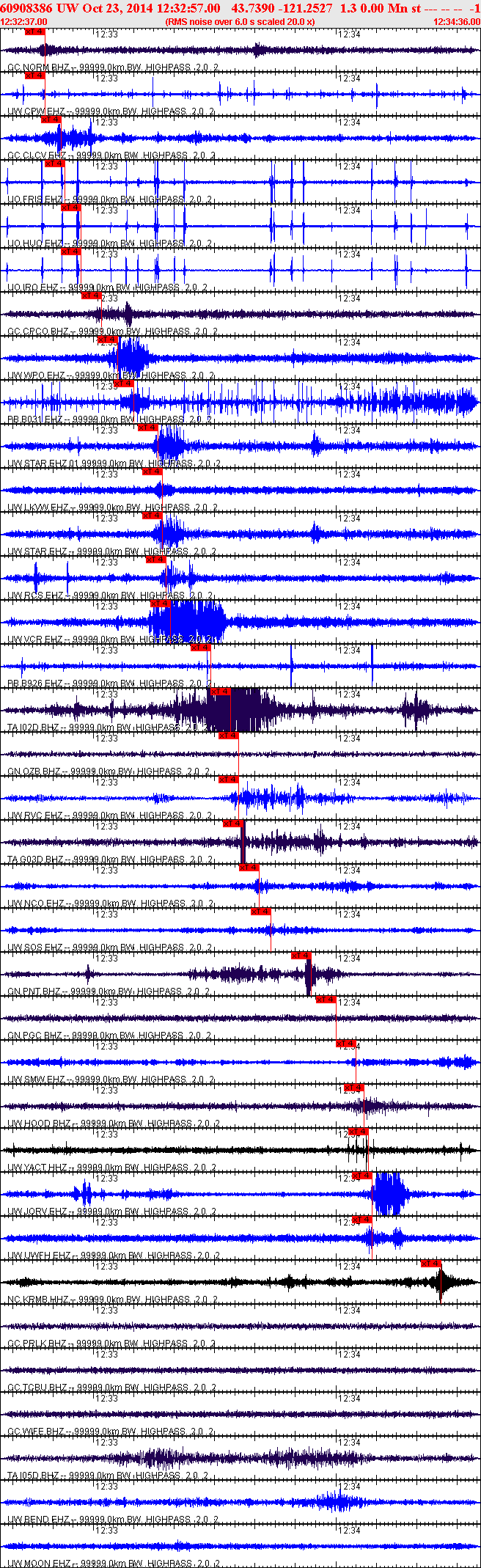Click the event ID 60908386 in header
This screenshot has height=1568, width=481.
26,8
